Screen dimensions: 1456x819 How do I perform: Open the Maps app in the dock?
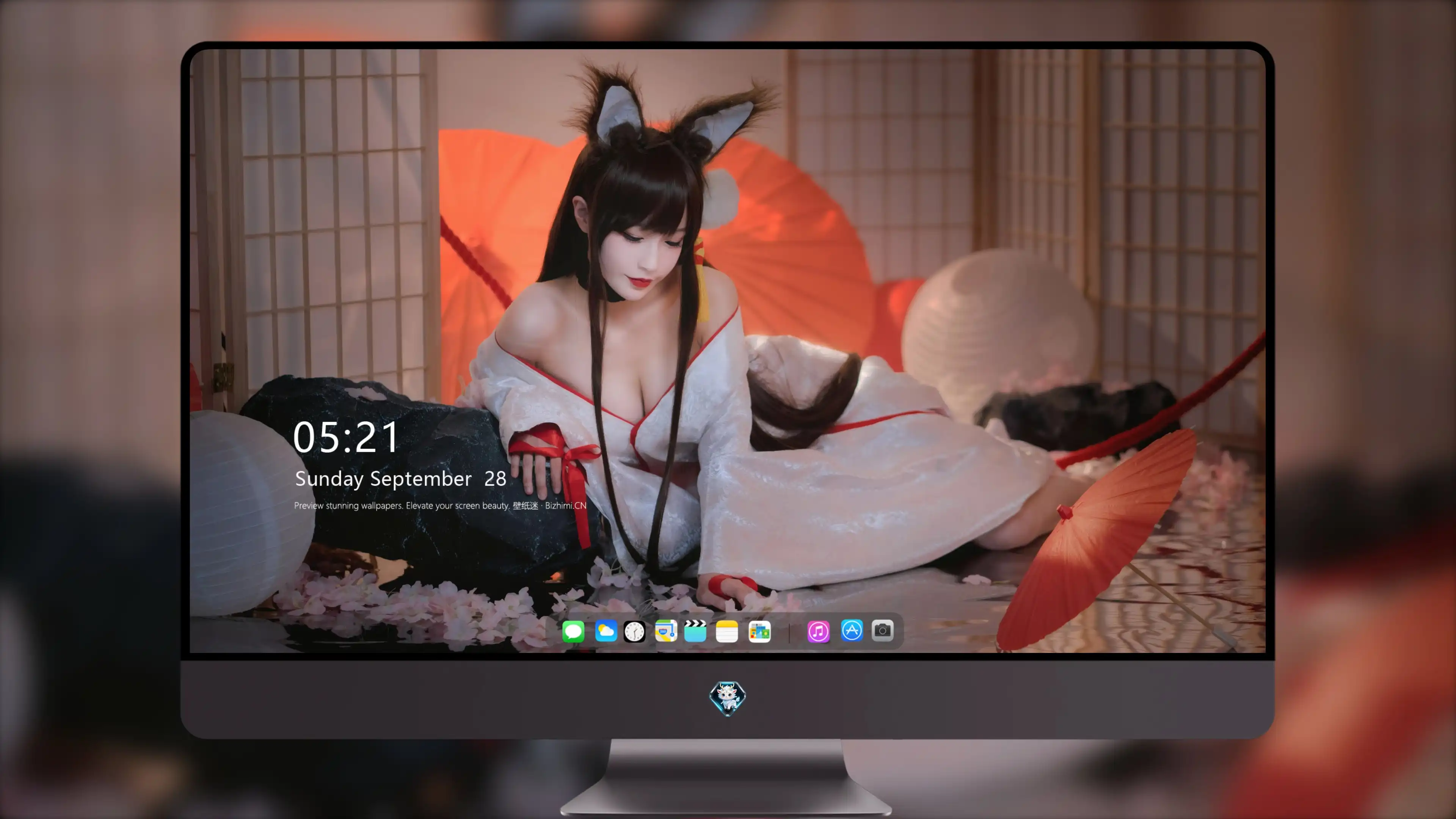[666, 631]
